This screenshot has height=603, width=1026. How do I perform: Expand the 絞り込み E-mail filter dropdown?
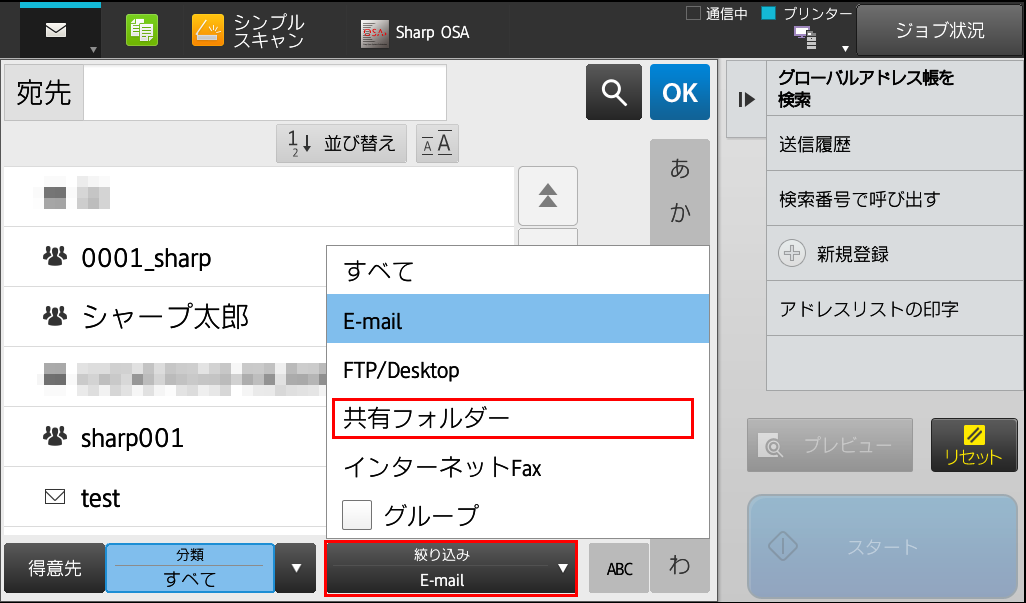coord(450,569)
